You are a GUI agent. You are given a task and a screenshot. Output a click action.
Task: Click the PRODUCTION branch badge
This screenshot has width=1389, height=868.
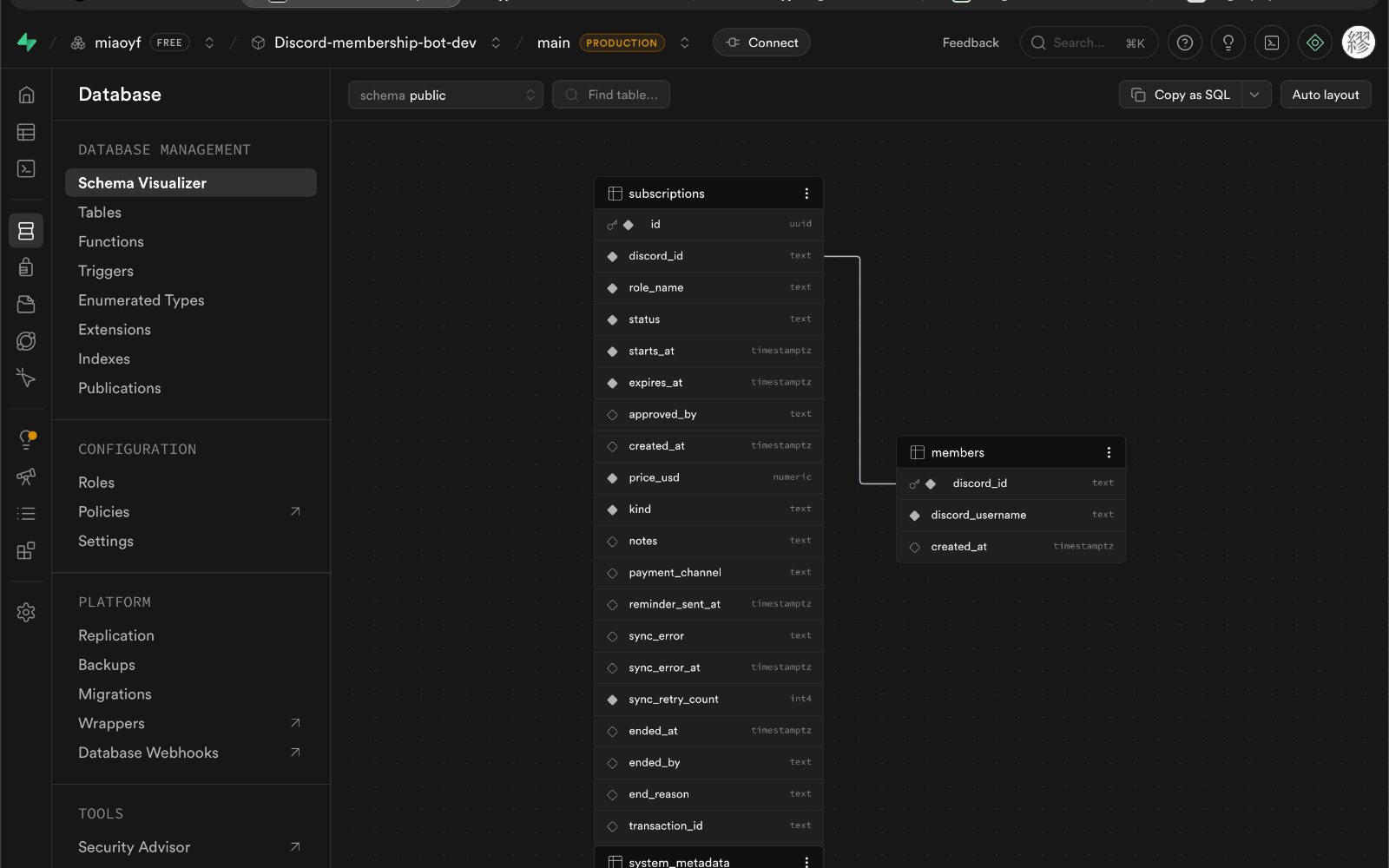click(x=622, y=43)
